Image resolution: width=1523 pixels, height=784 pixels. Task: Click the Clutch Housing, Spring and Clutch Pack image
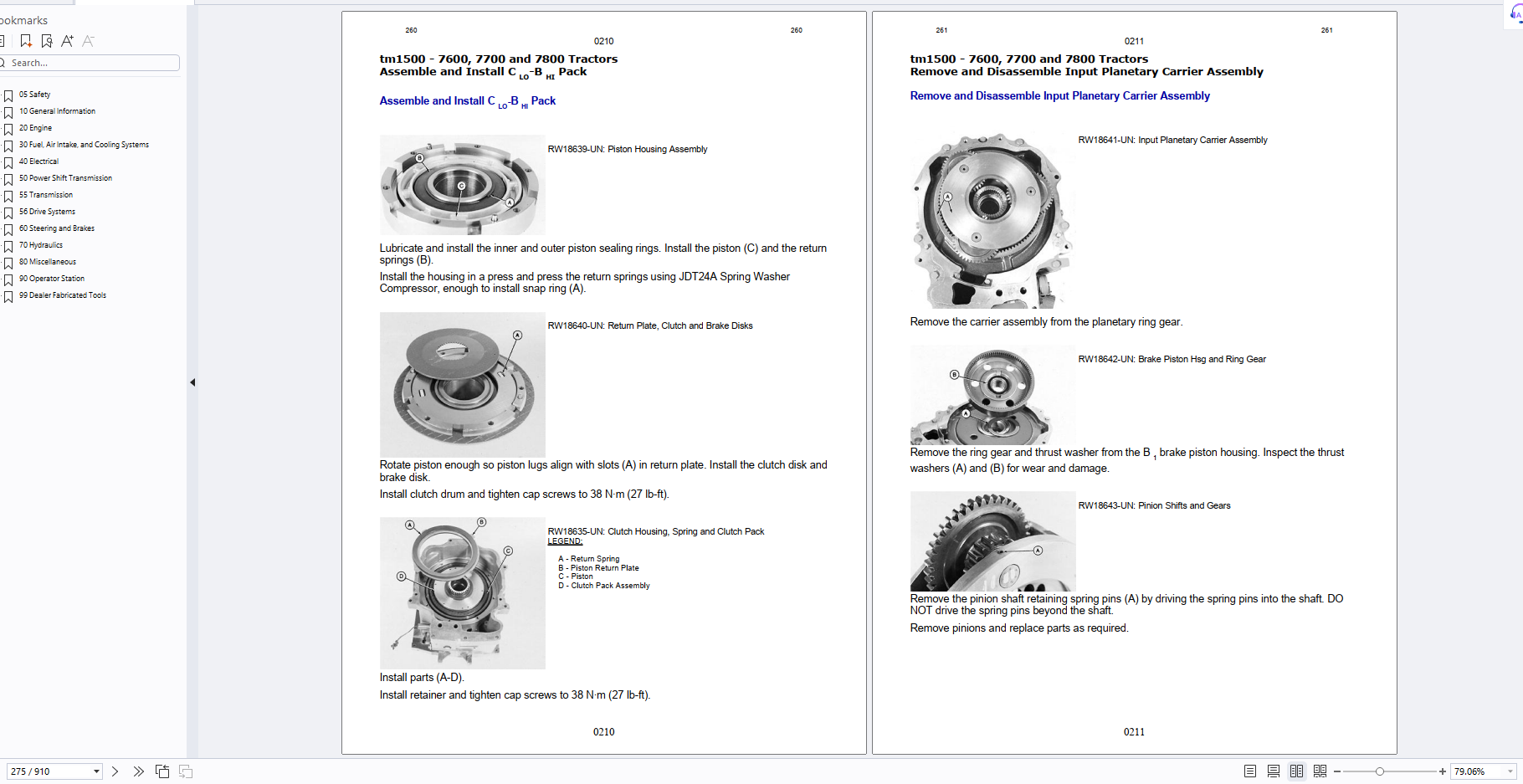(462, 593)
